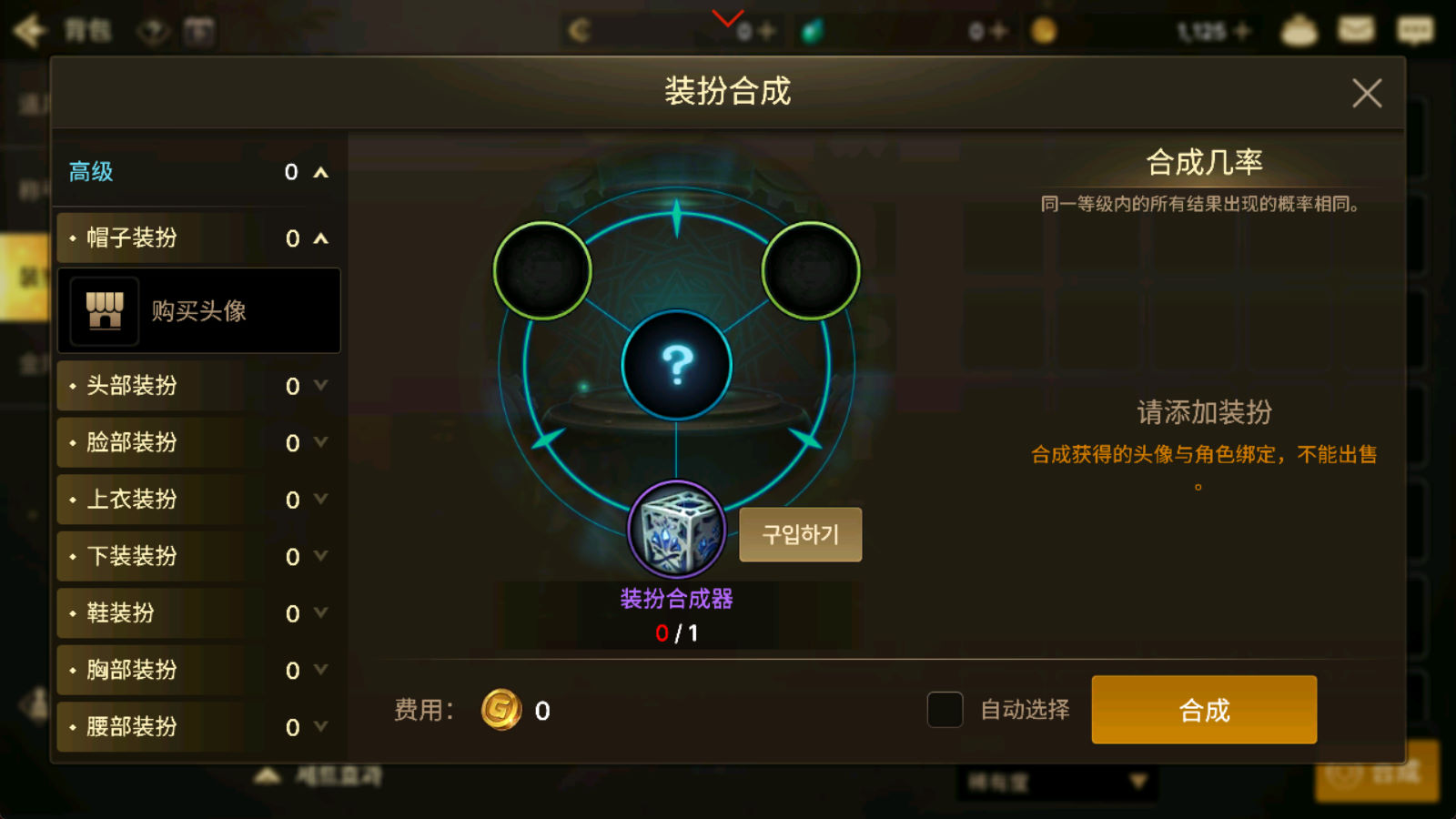The width and height of the screenshot is (1456, 819).
Task: Select the left empty costume slot
Action: [542, 270]
